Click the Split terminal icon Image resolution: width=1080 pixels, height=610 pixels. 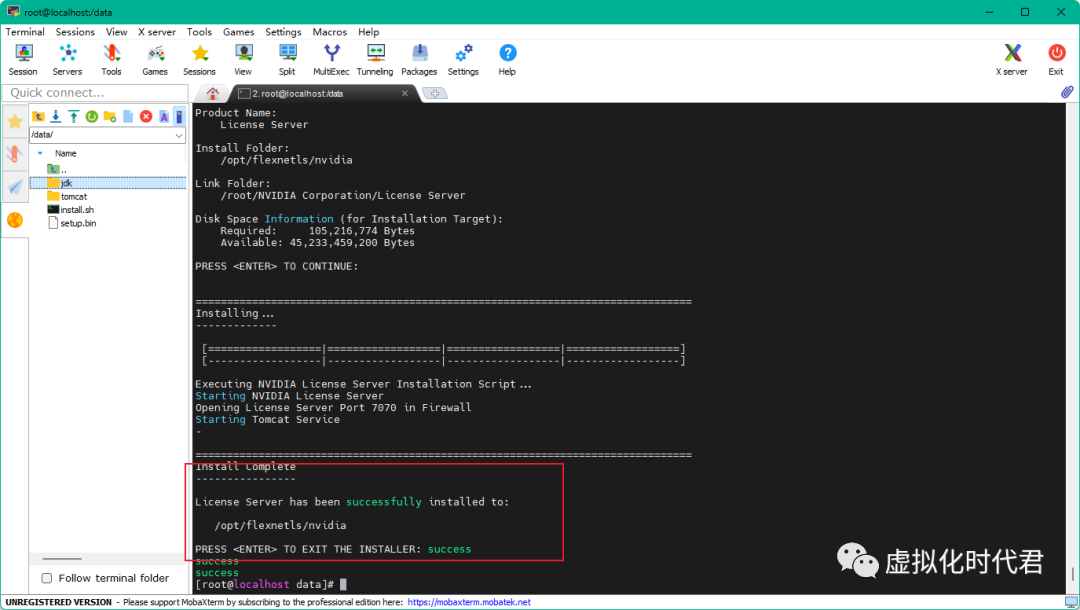(287, 59)
